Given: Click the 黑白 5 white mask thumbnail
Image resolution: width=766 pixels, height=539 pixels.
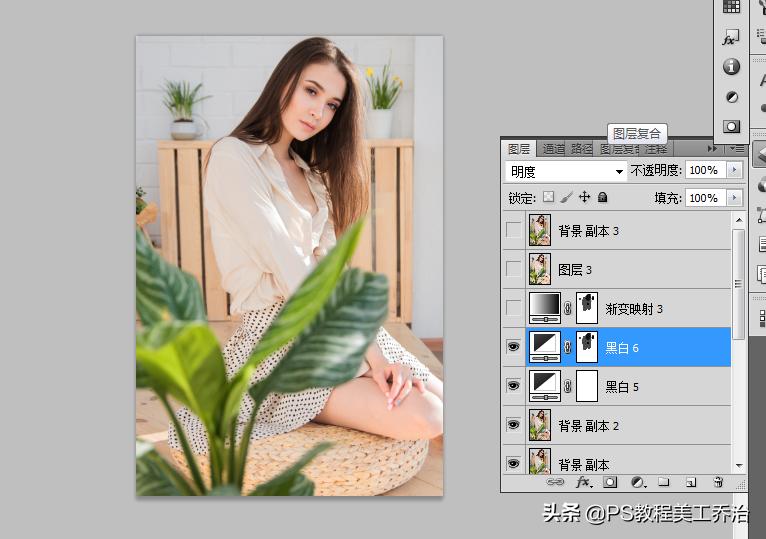Looking at the screenshot, I should tap(587, 386).
